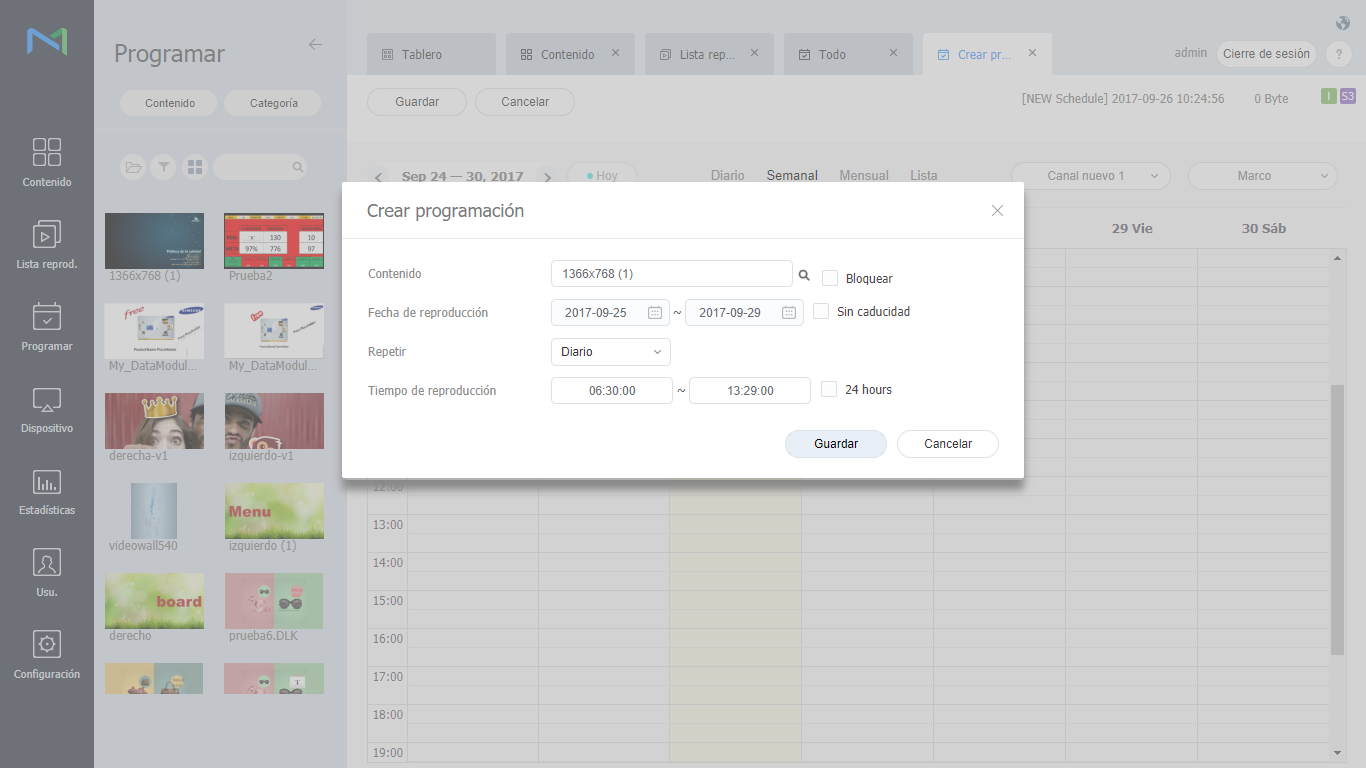Click Cancelar in the dialog
Image resolution: width=1366 pixels, height=768 pixels.
(948, 444)
